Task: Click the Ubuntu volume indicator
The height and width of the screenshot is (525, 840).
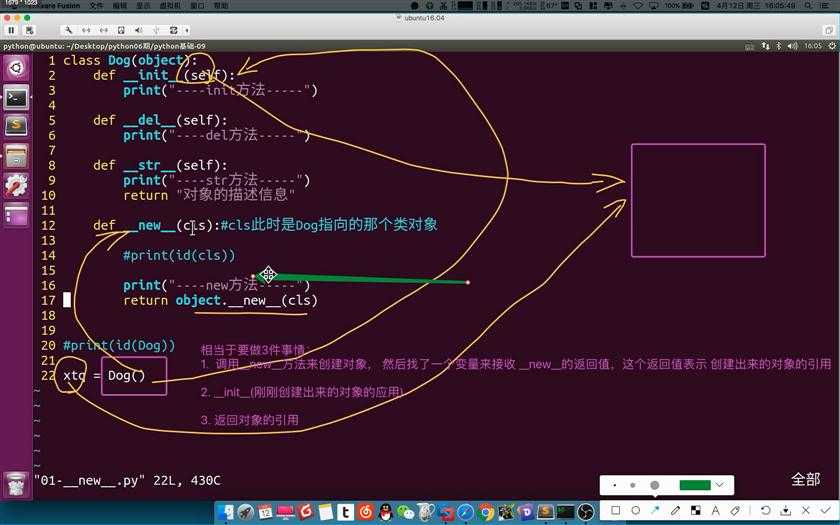Action: [793, 46]
